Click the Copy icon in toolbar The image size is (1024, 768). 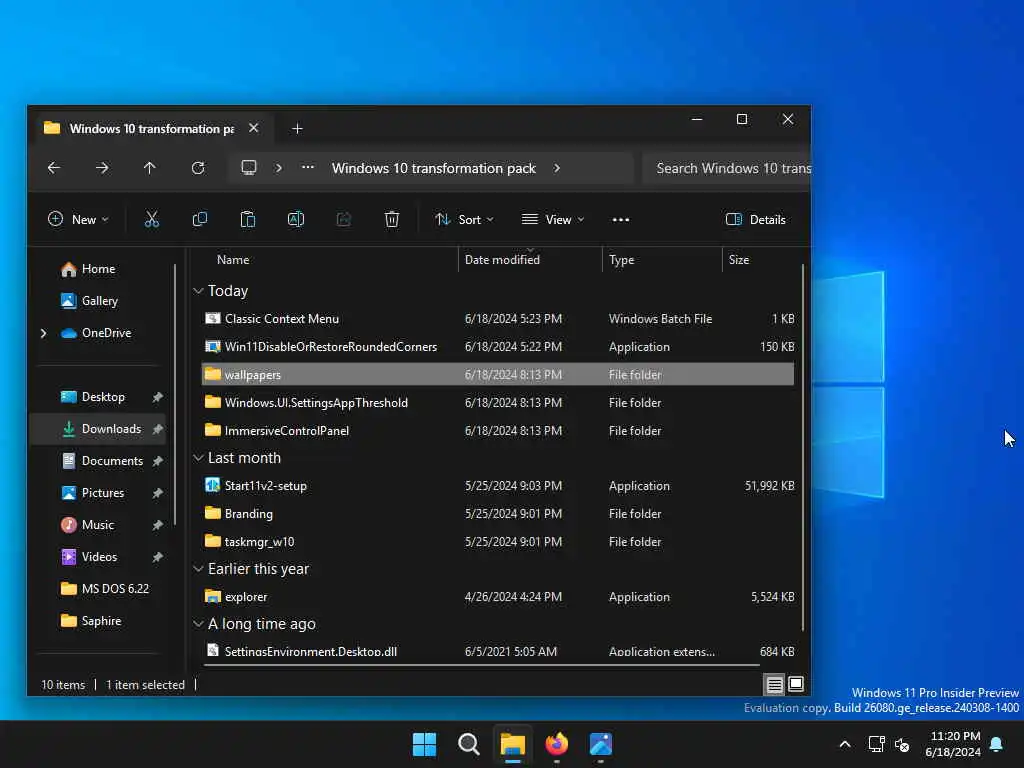pyautogui.click(x=200, y=219)
